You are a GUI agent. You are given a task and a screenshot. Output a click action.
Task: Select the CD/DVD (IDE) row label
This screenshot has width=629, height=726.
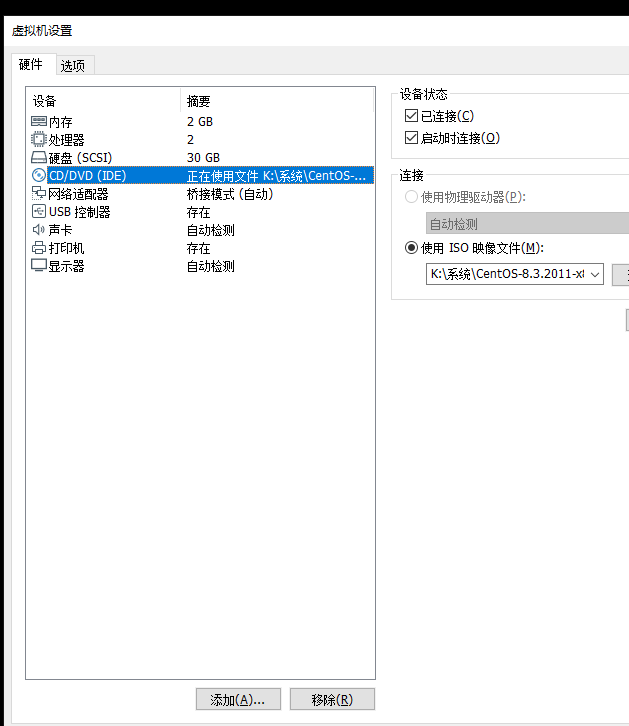tap(87, 176)
